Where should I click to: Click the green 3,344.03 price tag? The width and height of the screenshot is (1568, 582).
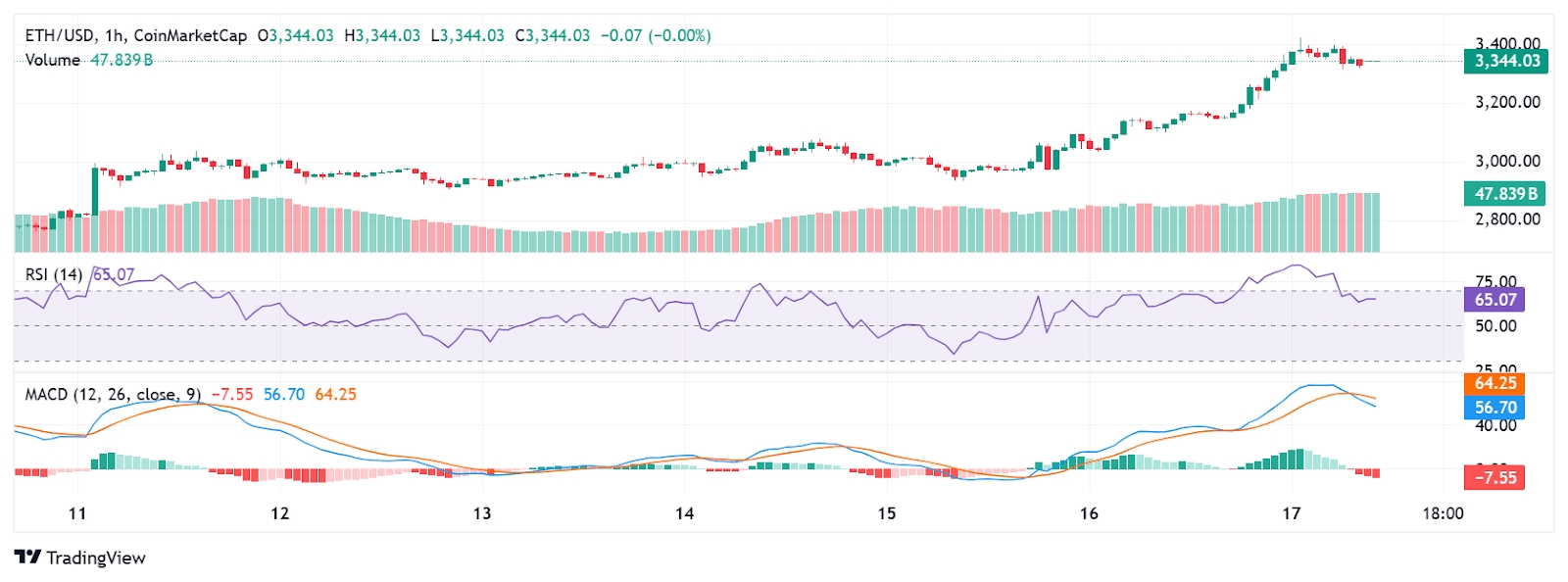[1504, 61]
